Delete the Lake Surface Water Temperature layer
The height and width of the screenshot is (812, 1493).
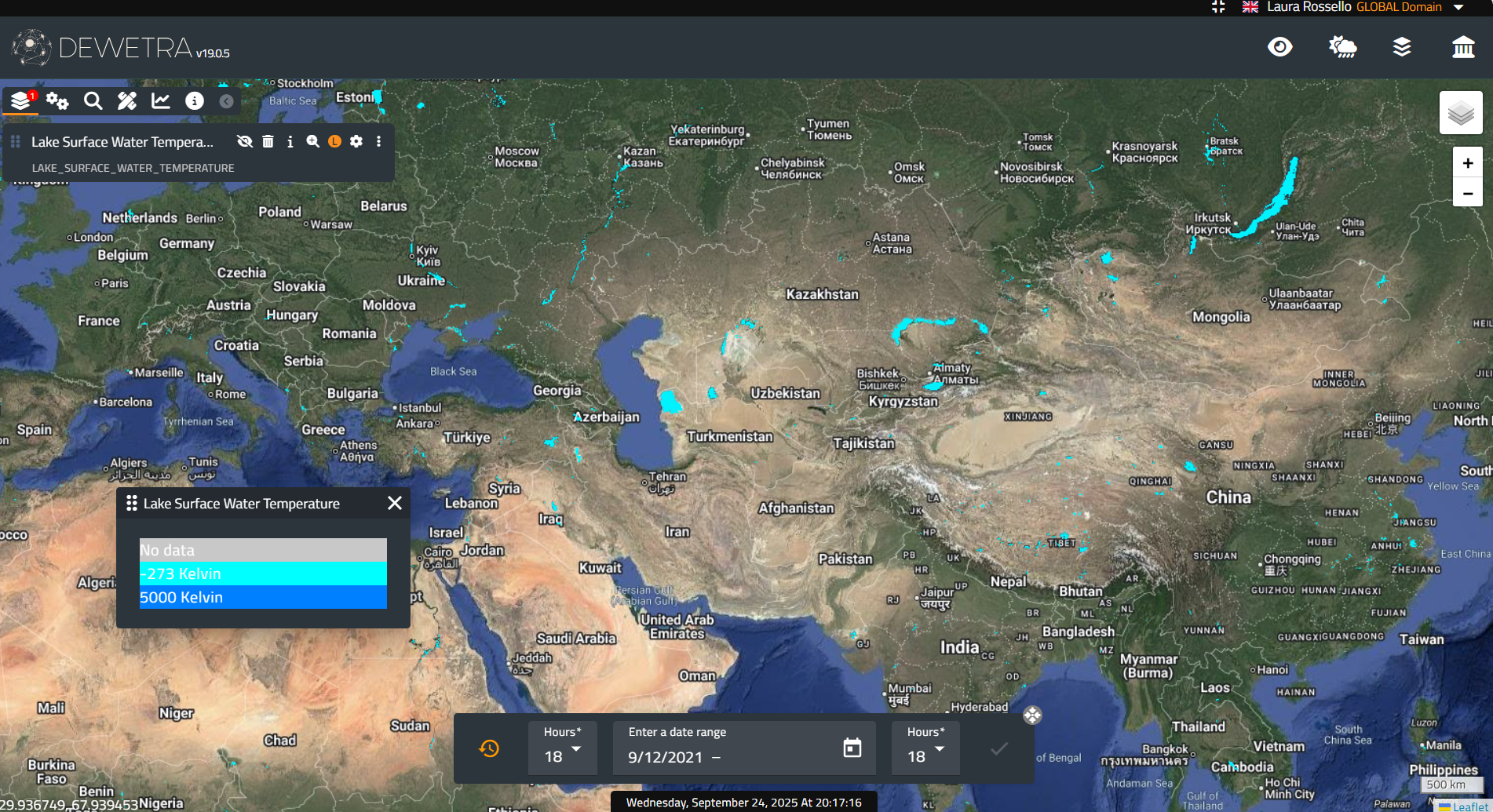[268, 141]
